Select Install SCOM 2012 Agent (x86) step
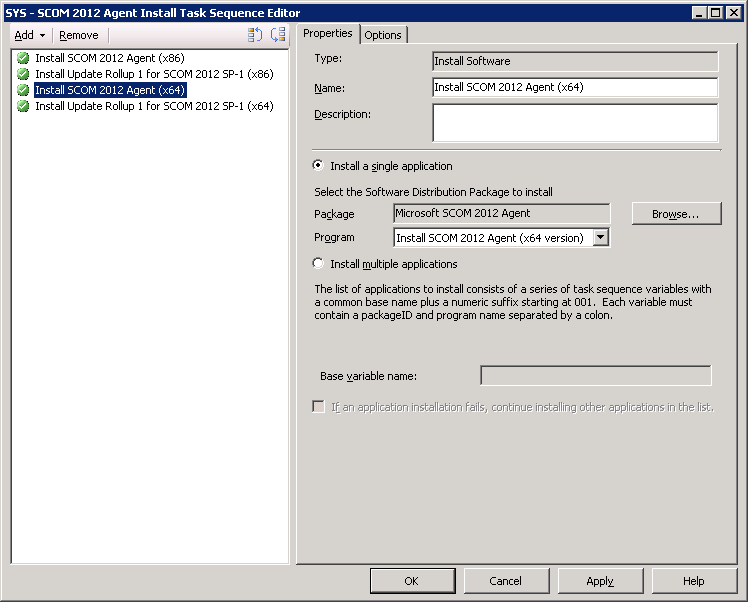Image resolution: width=748 pixels, height=602 pixels. coord(109,58)
